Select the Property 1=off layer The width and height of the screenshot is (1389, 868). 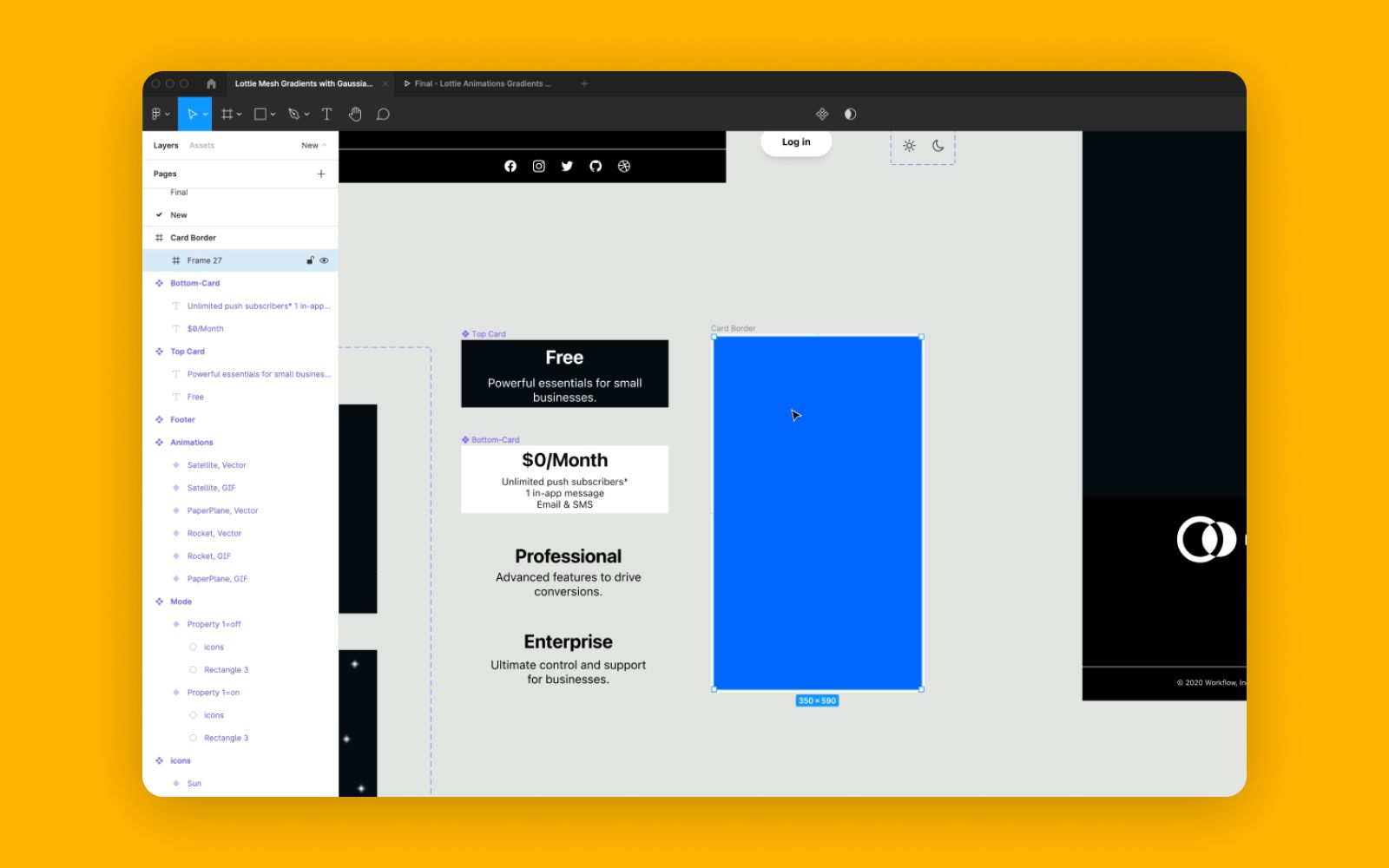click(x=214, y=624)
